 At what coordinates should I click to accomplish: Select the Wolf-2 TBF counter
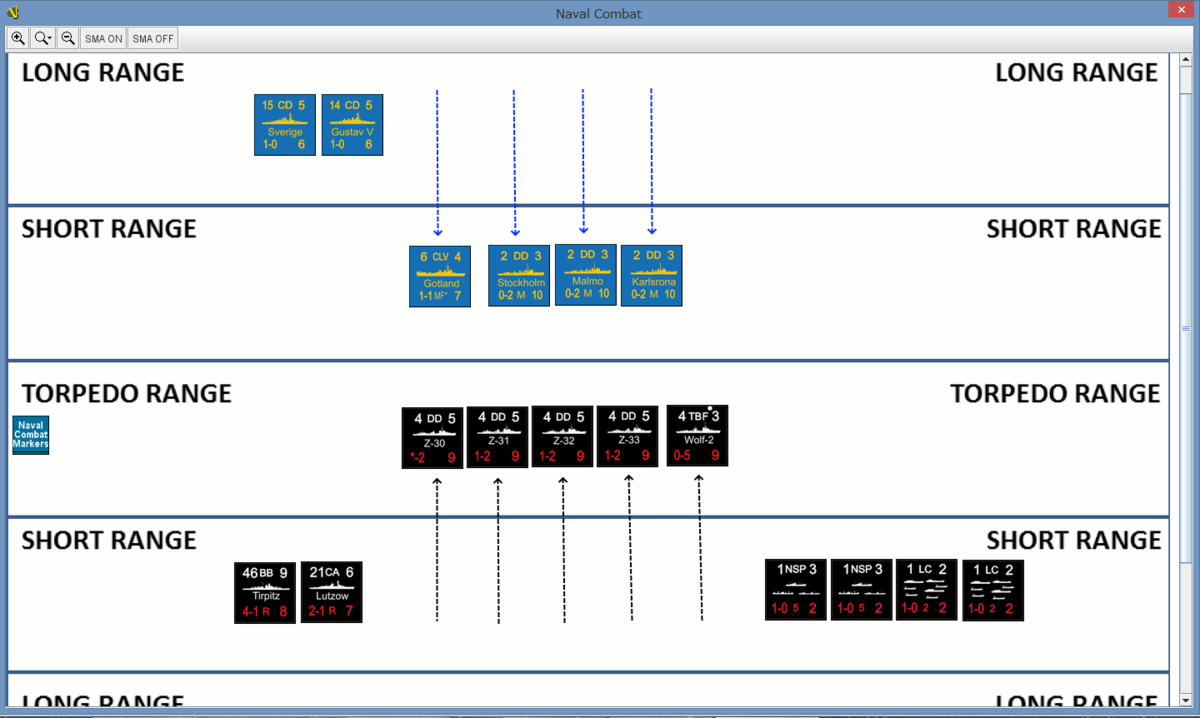coord(698,435)
